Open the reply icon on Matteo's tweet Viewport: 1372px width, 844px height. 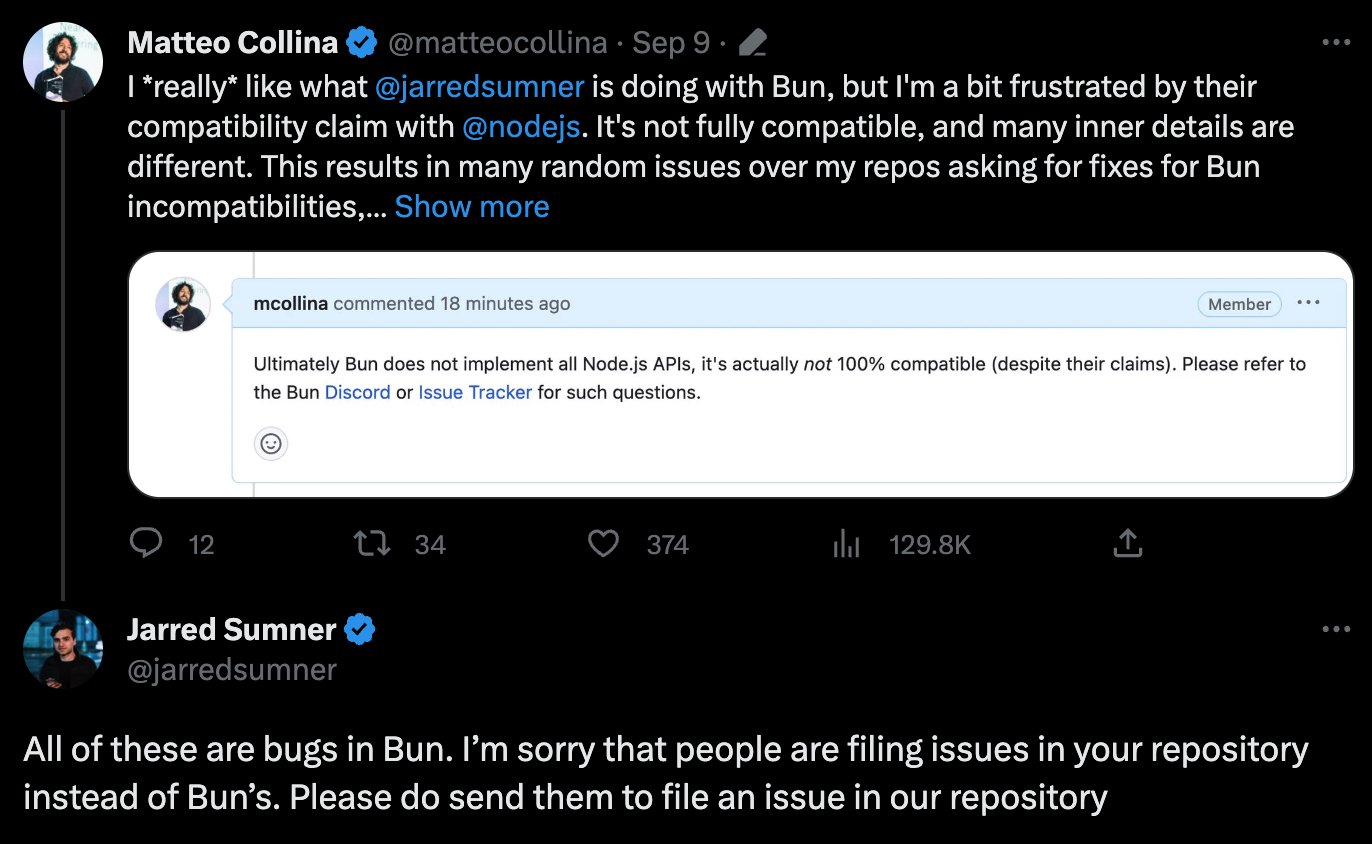click(x=146, y=543)
